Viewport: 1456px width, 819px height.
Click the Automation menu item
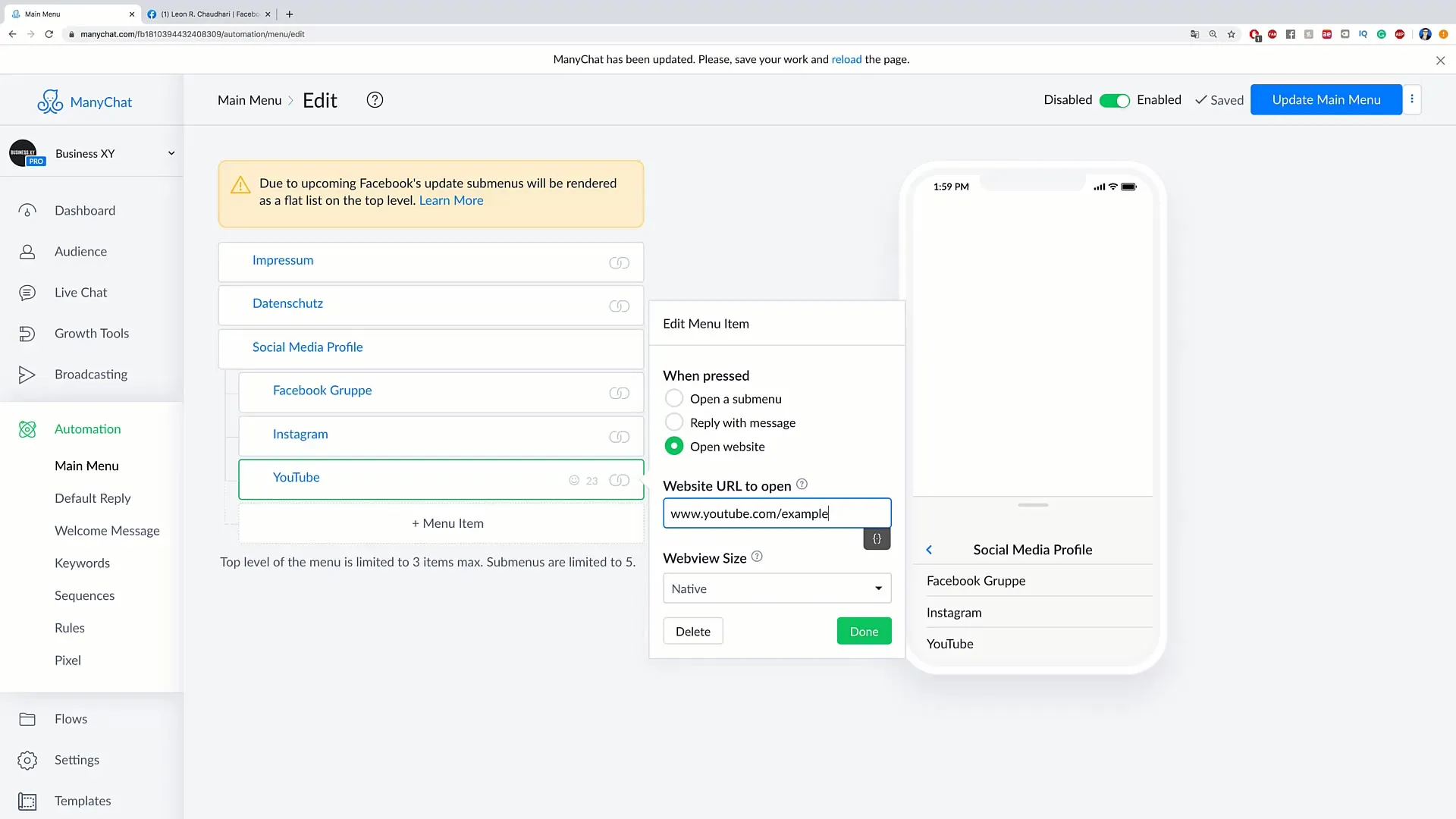88,428
